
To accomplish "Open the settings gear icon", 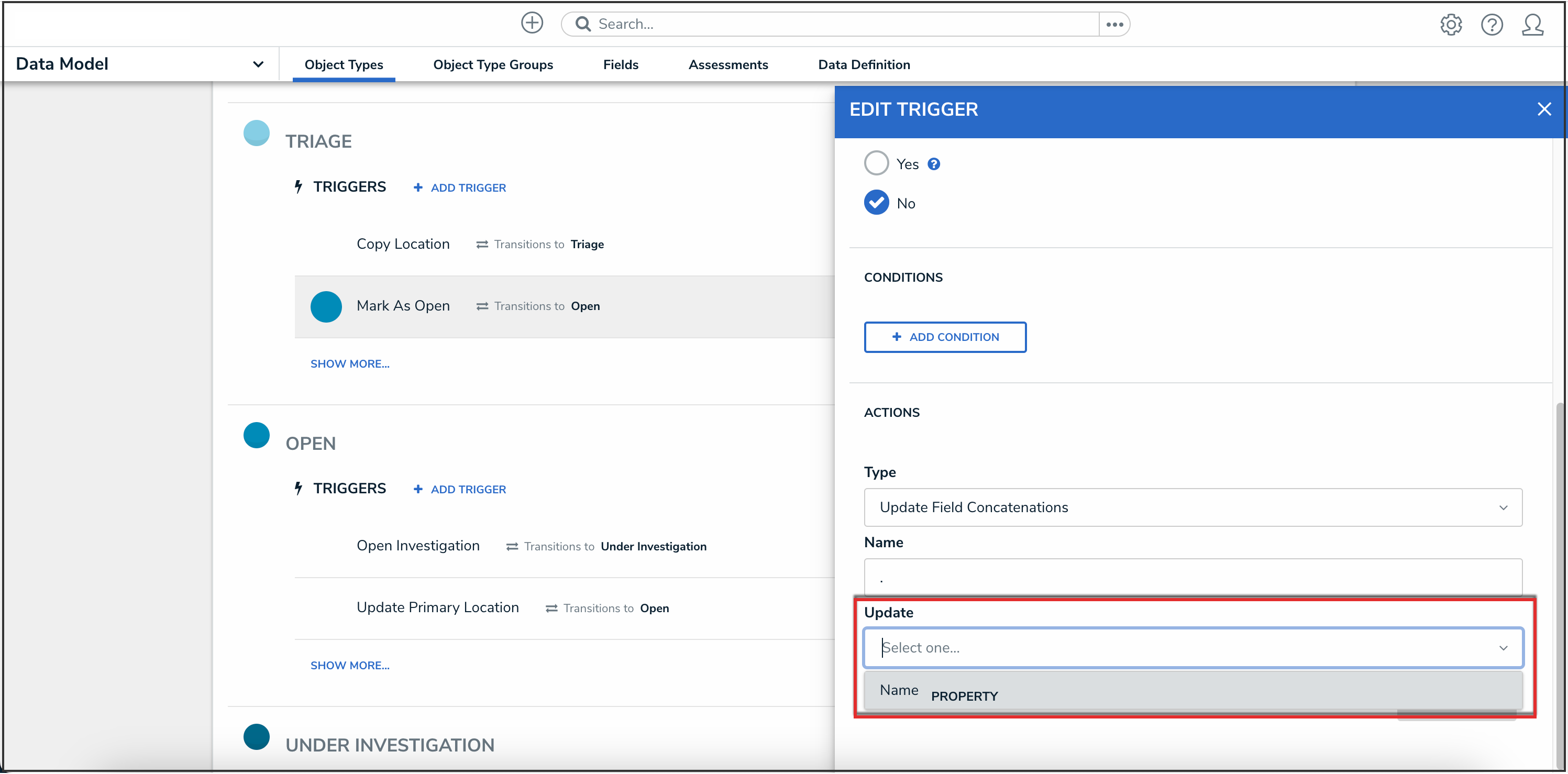I will 1451,24.
